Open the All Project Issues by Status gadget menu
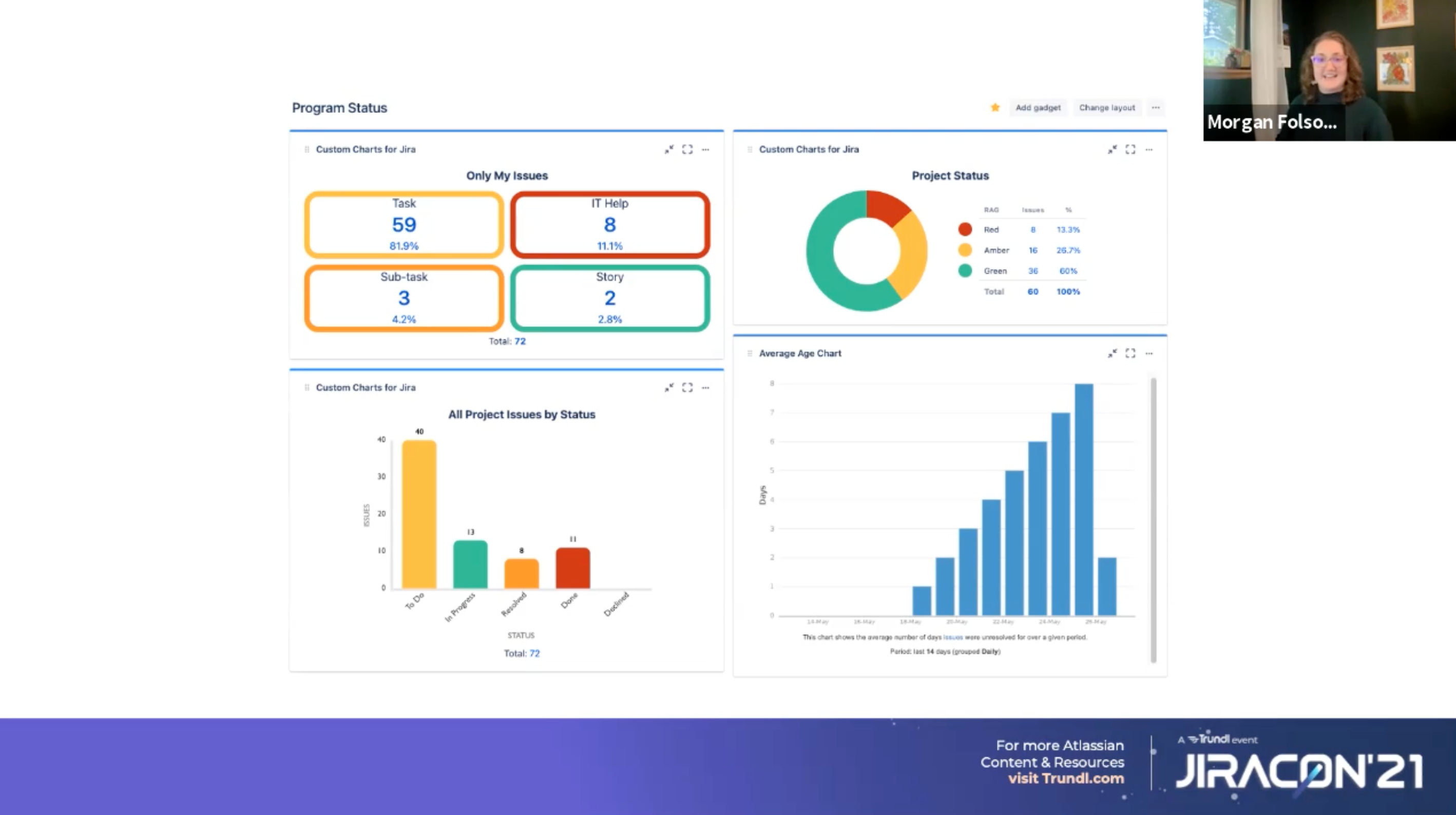This screenshot has height=815, width=1456. tap(705, 387)
